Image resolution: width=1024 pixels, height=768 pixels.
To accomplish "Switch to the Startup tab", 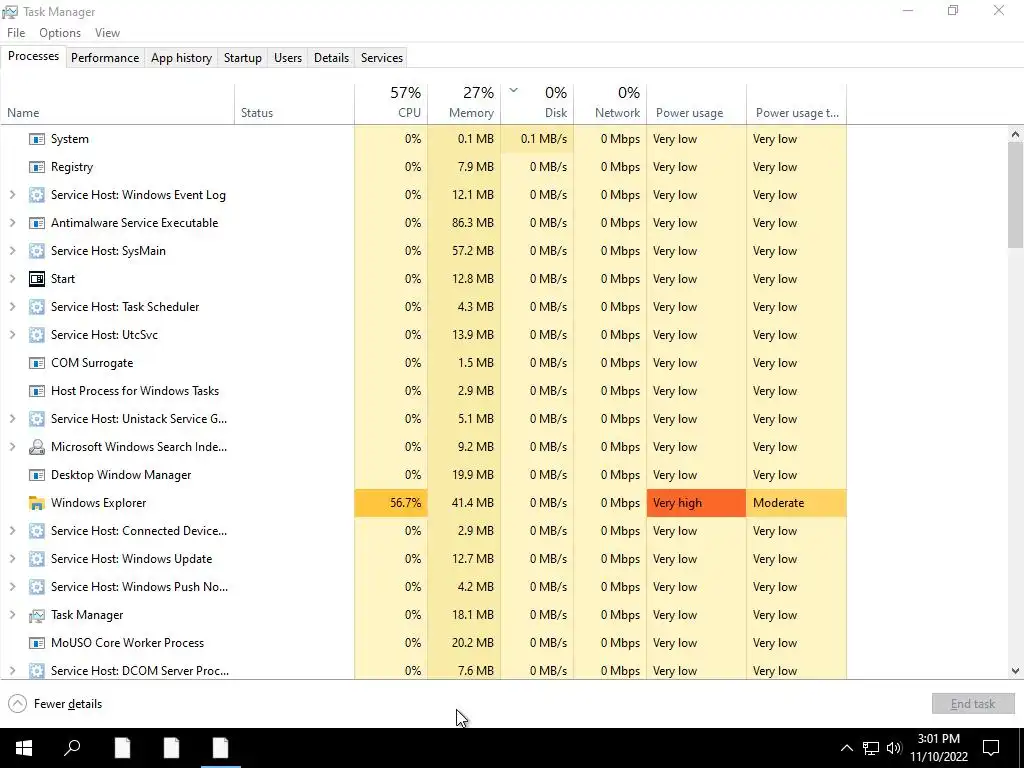I will pos(243,57).
